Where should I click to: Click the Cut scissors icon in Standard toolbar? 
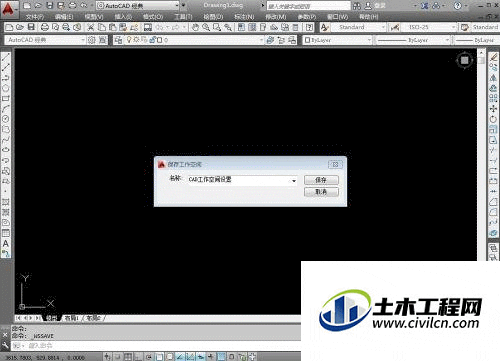(91, 27)
